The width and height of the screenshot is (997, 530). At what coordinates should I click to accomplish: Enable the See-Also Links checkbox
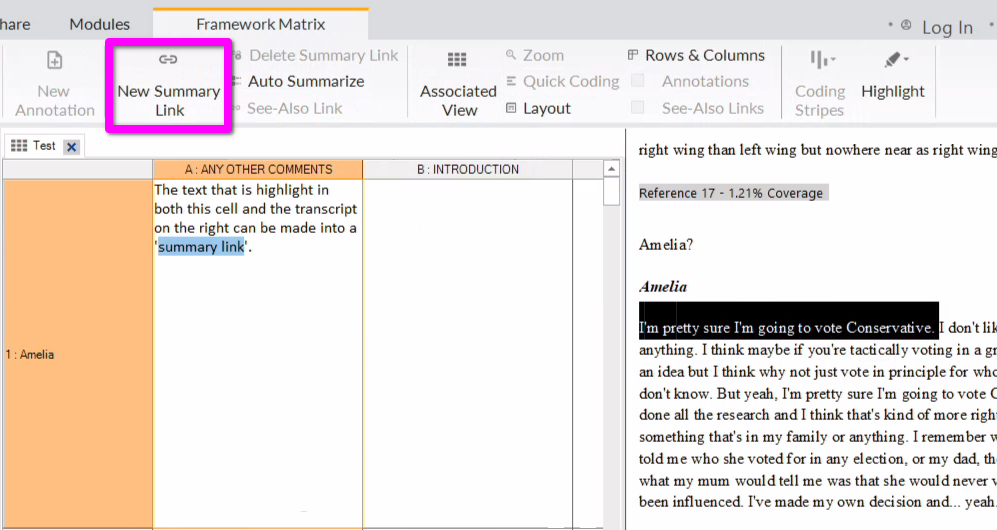pos(638,108)
